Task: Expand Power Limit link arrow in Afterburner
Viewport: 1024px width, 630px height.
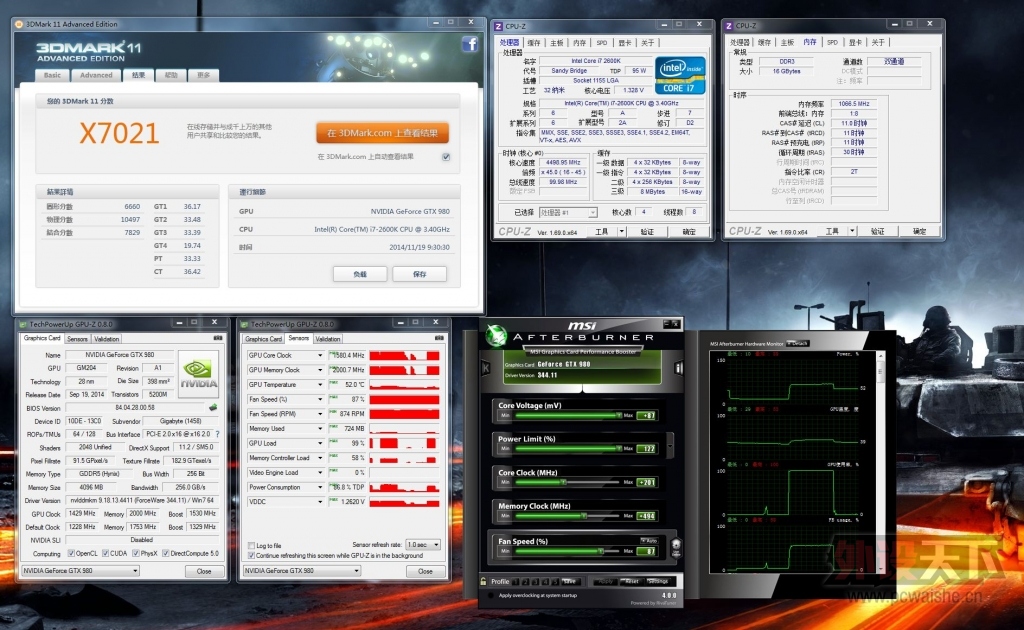Action: coord(670,446)
